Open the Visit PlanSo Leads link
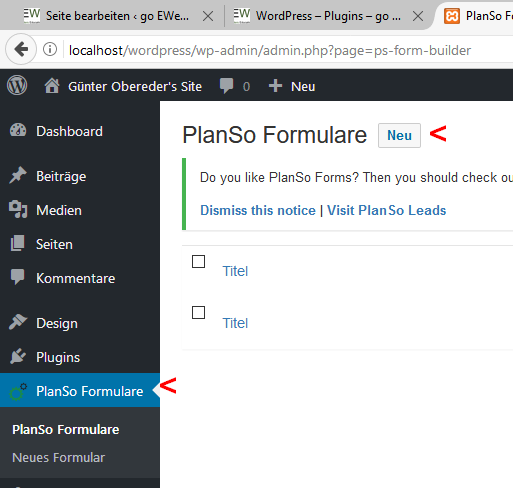This screenshot has height=488, width=513. coord(387,210)
